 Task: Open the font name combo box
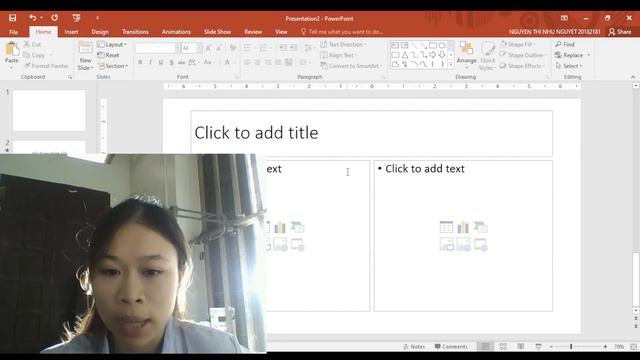[158, 48]
